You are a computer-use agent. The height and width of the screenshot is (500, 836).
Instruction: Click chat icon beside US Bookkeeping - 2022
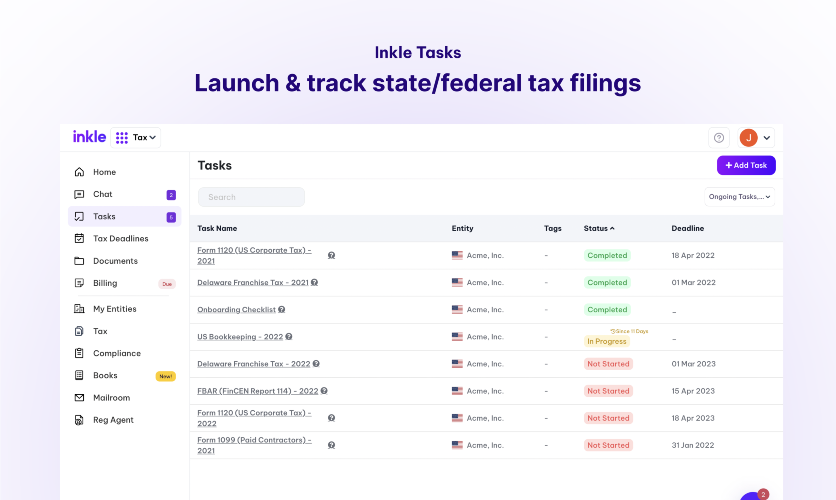[x=289, y=337]
